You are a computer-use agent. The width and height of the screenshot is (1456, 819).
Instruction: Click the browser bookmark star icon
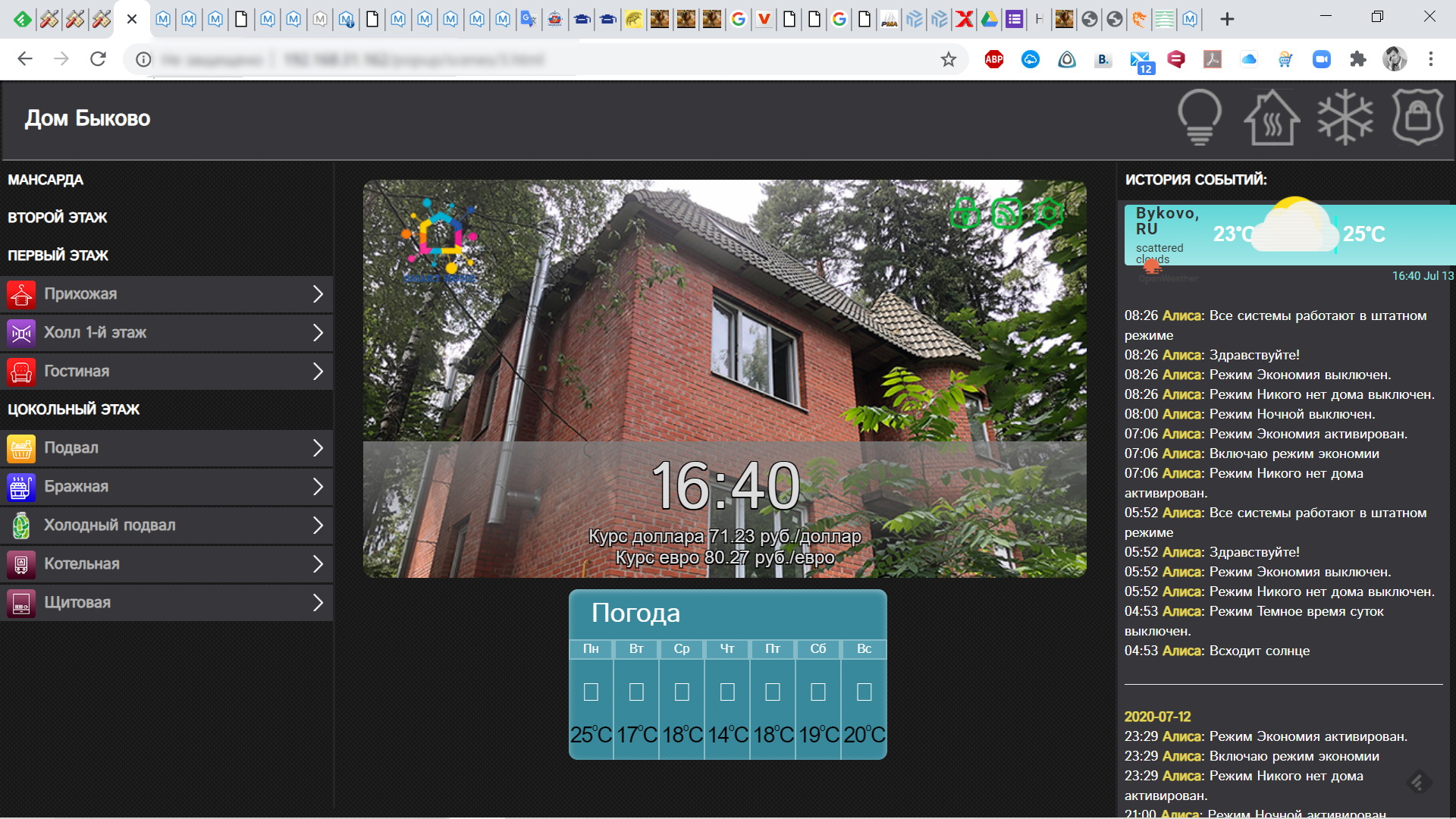click(948, 59)
